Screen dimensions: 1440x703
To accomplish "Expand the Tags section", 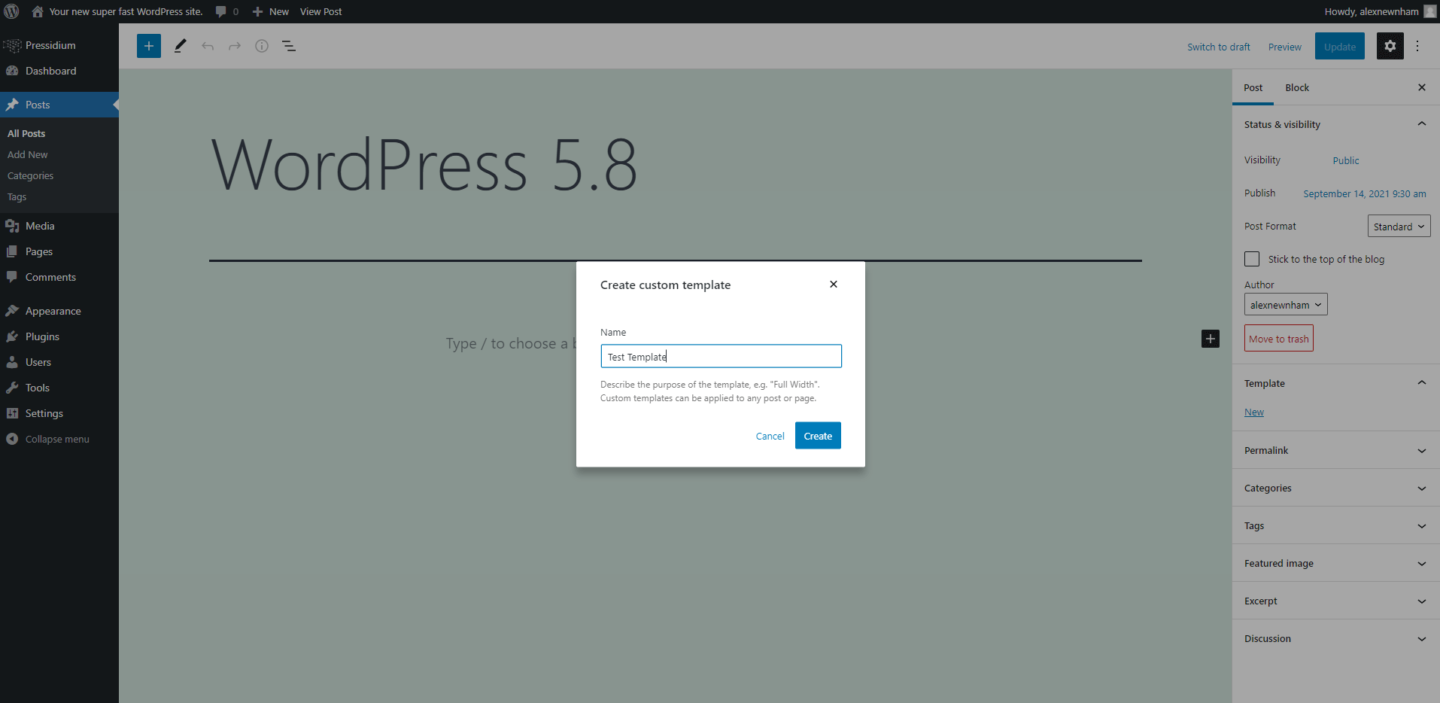I will (1336, 526).
